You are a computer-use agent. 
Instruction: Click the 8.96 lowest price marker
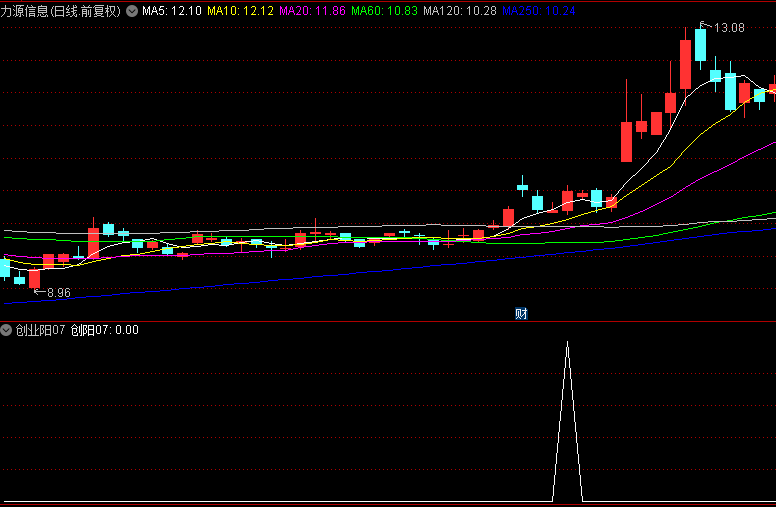(x=59, y=293)
